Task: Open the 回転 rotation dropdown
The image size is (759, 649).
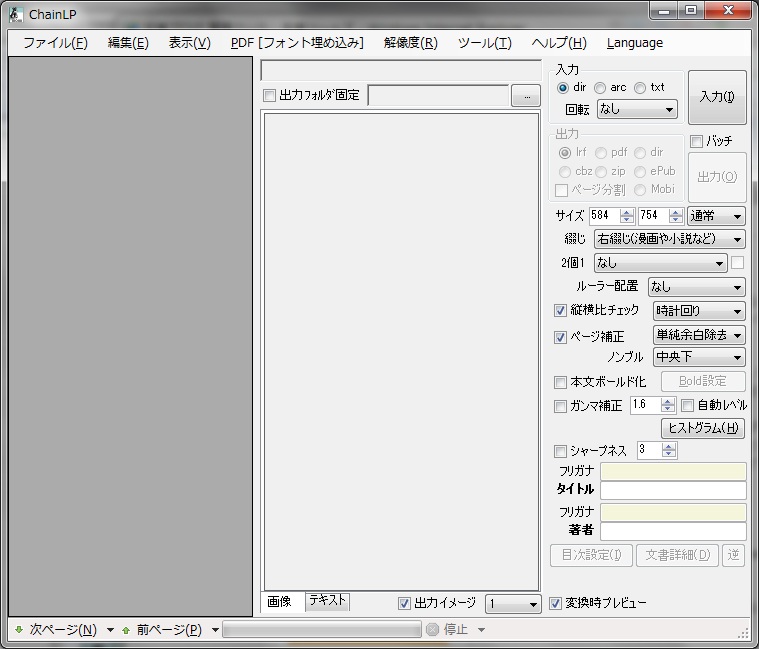Action: click(x=637, y=109)
